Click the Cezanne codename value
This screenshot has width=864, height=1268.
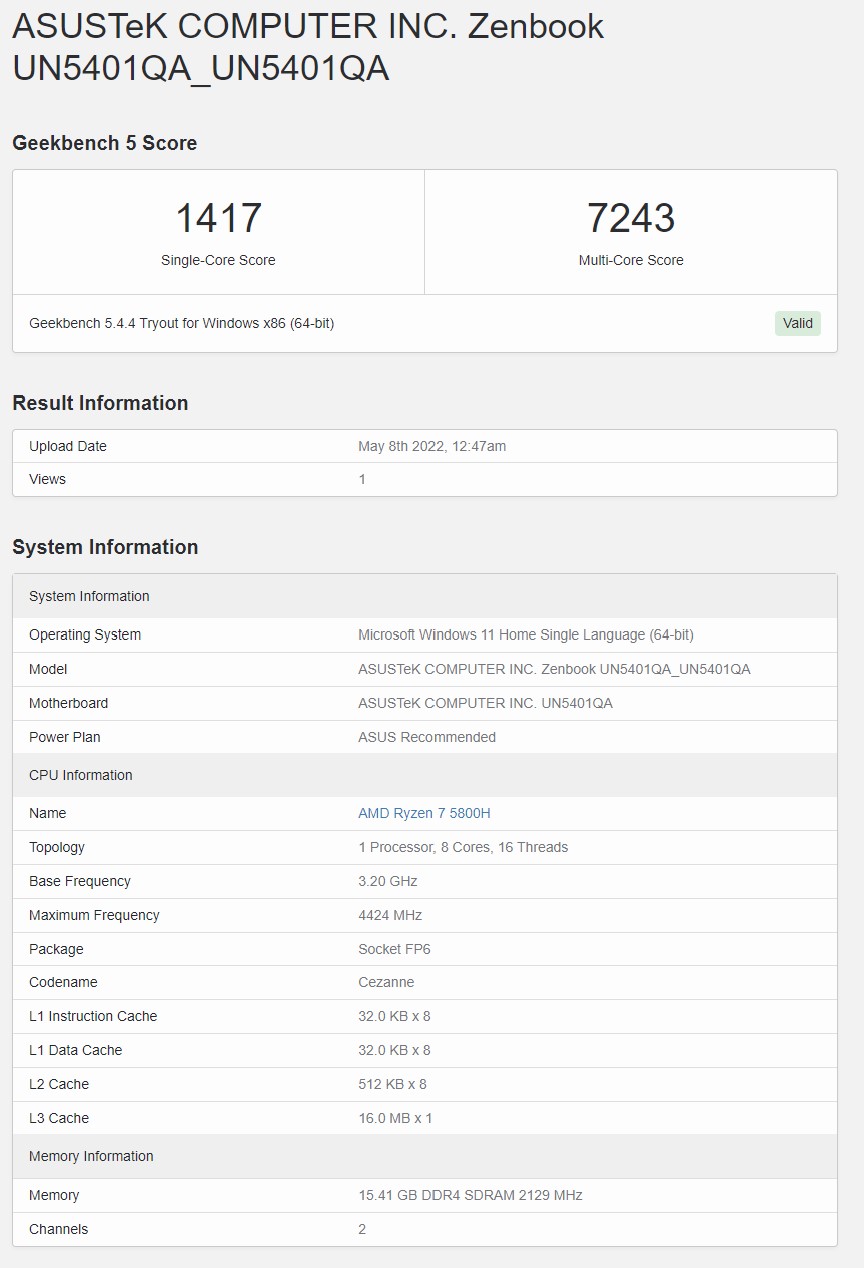coord(386,982)
